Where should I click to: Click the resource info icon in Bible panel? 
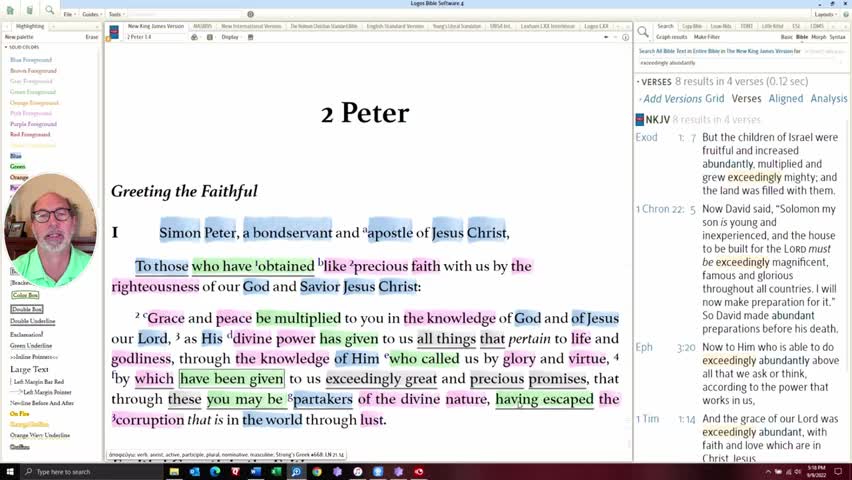pos(625,37)
